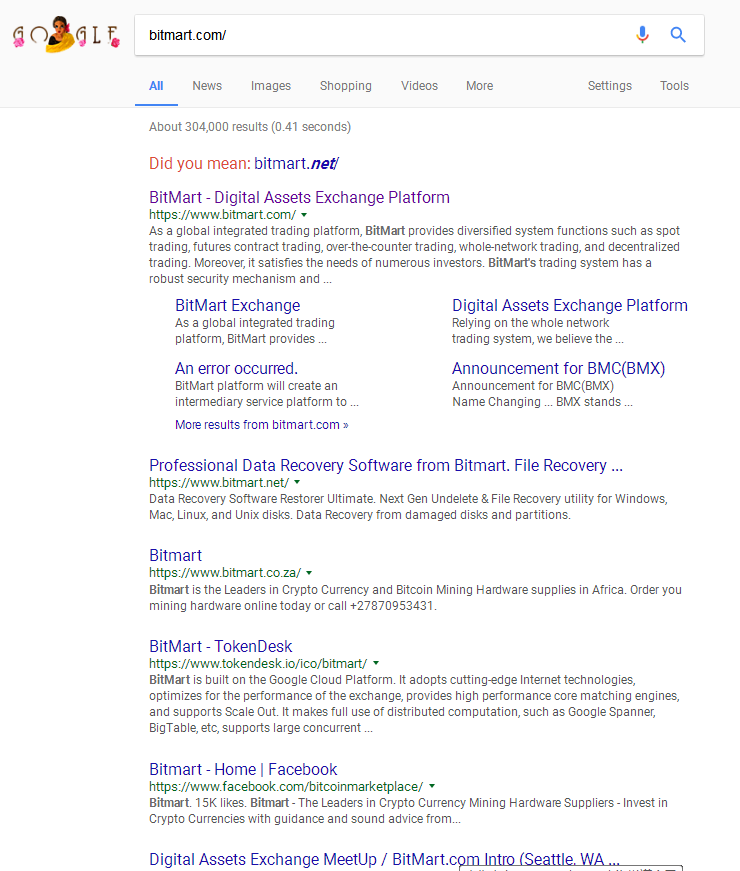The height and width of the screenshot is (871, 740).
Task: Open the More search menu
Action: point(479,86)
